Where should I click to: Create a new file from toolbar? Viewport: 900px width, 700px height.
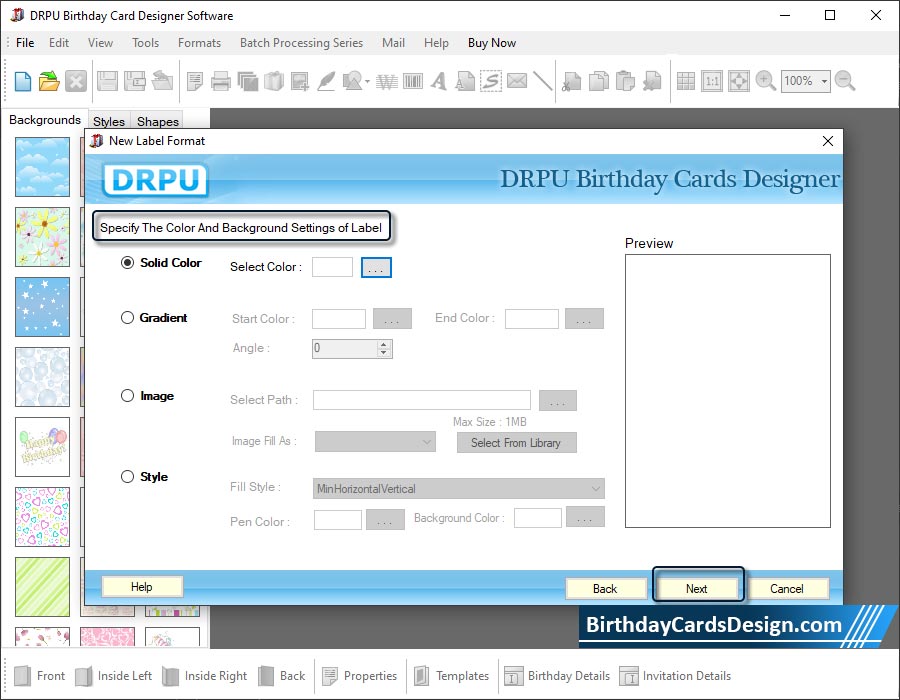click(22, 81)
